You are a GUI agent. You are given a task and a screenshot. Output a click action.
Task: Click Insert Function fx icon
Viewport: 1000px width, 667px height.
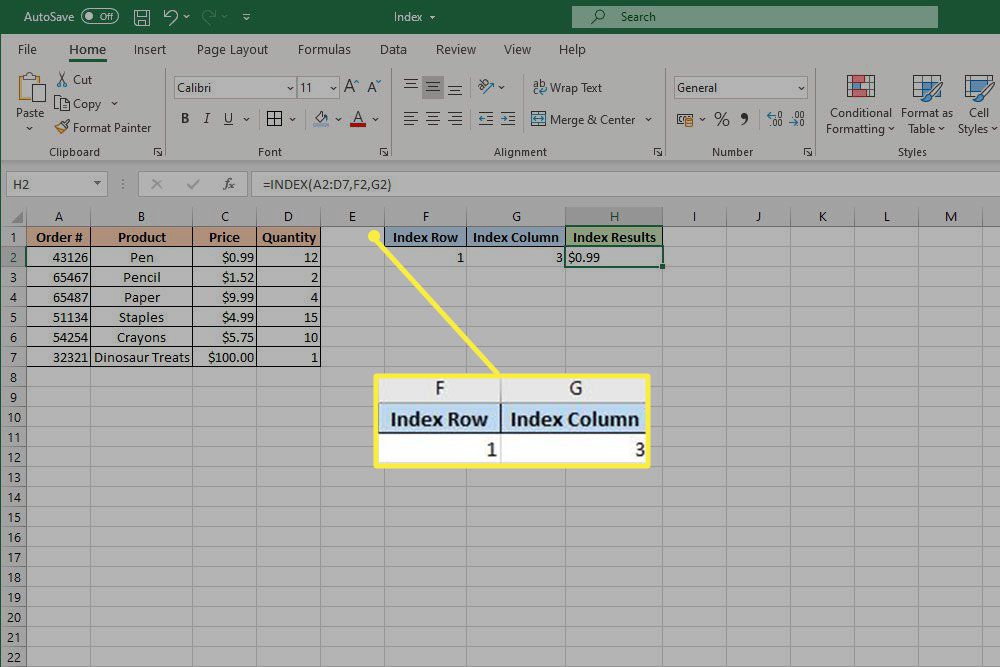(x=229, y=184)
